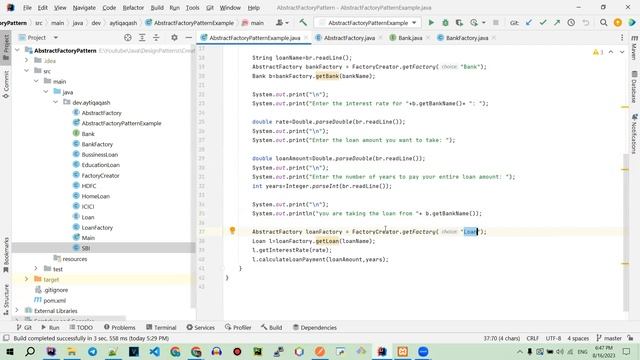Collapse the AbstractFactoryPattern root node
The image size is (640, 360).
(x=17, y=50)
